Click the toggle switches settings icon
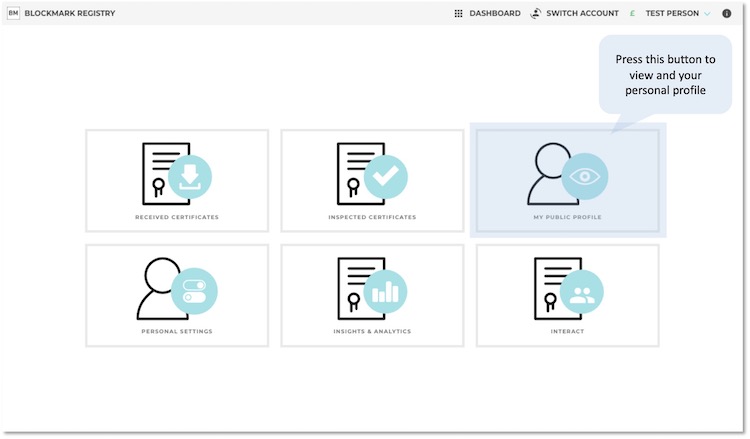750x439 pixels. pos(194,291)
